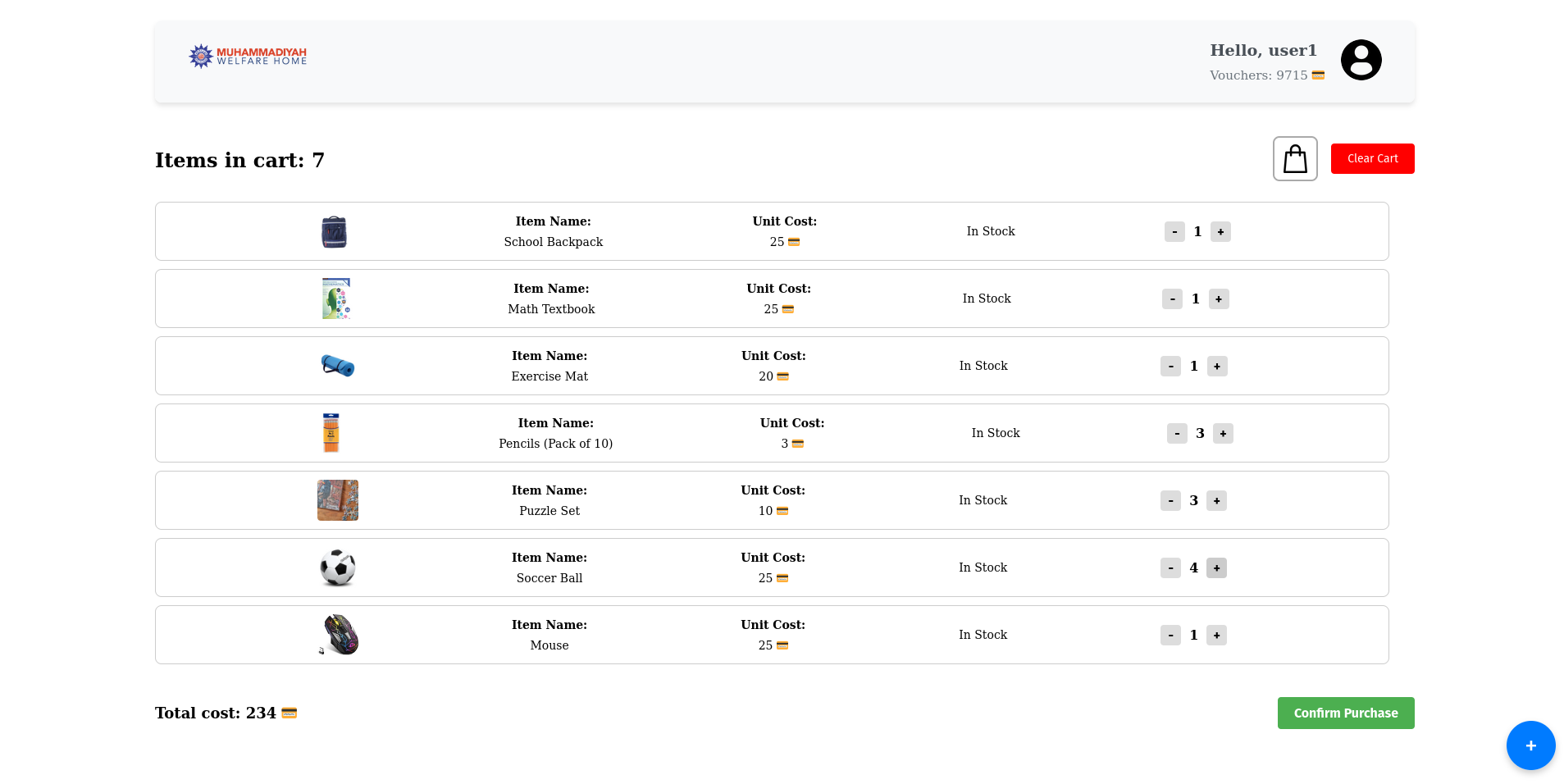The image size is (1564, 784).
Task: Increase Puzzle Set quantity
Action: click(1216, 501)
